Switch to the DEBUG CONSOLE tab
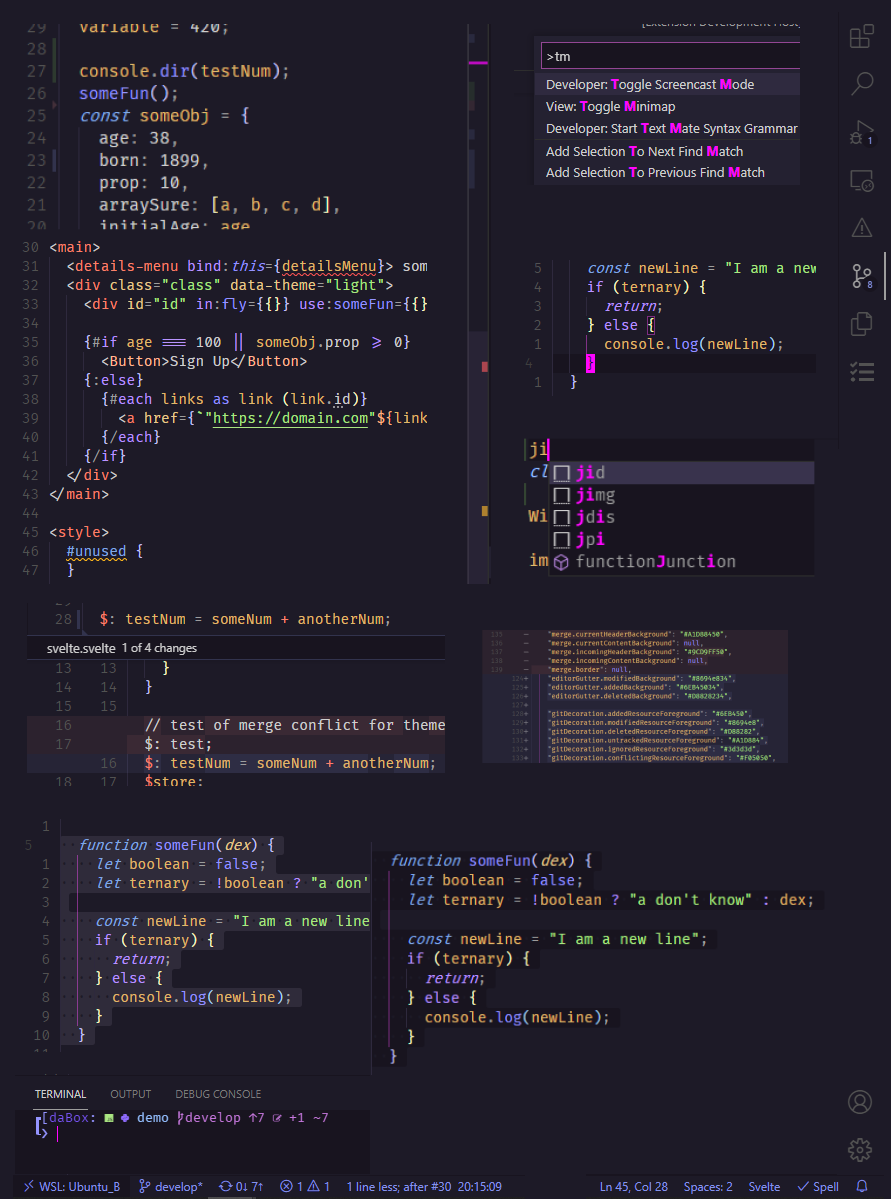The width and height of the screenshot is (891, 1199). (218, 1094)
